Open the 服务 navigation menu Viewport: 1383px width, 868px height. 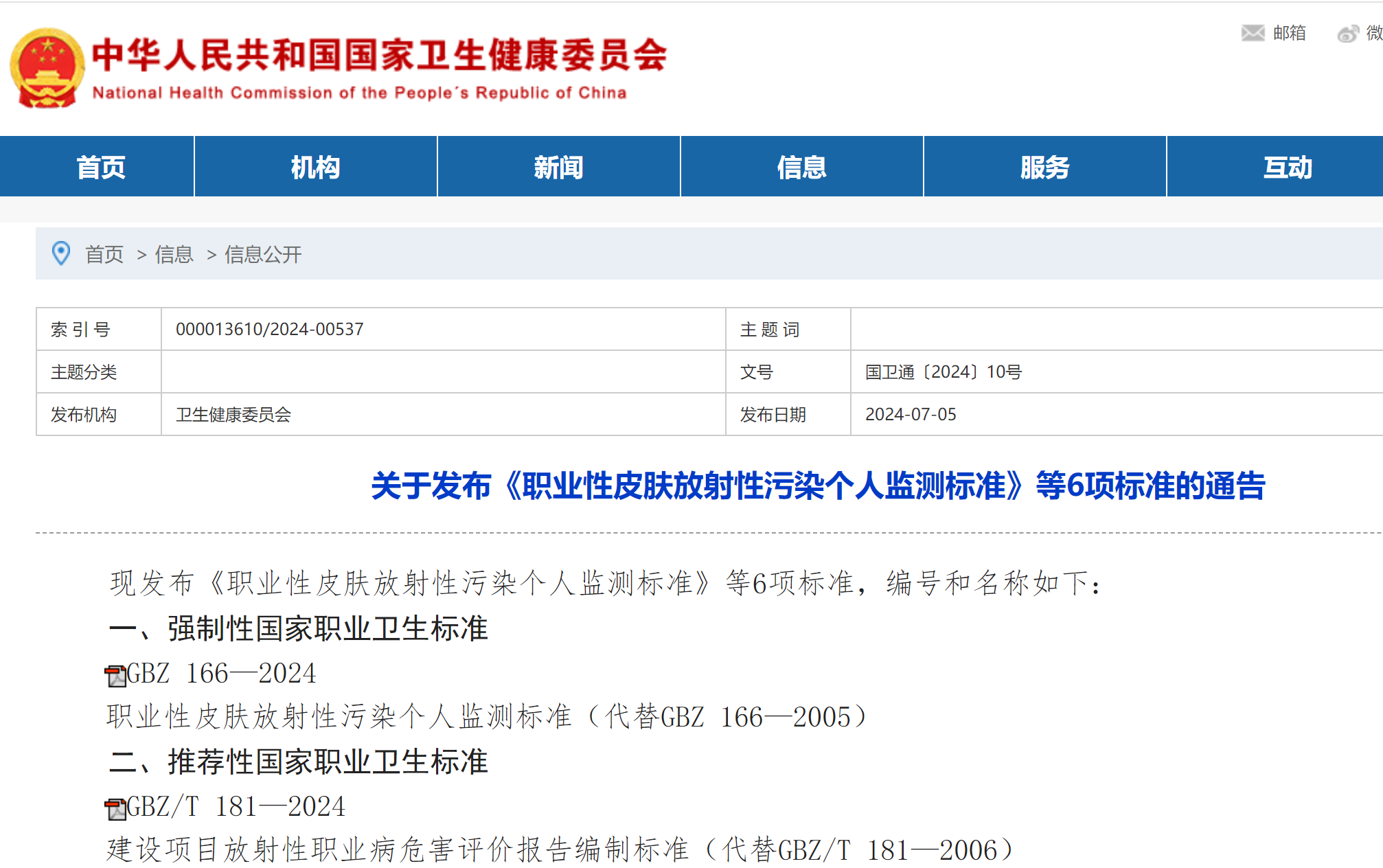pos(1044,167)
